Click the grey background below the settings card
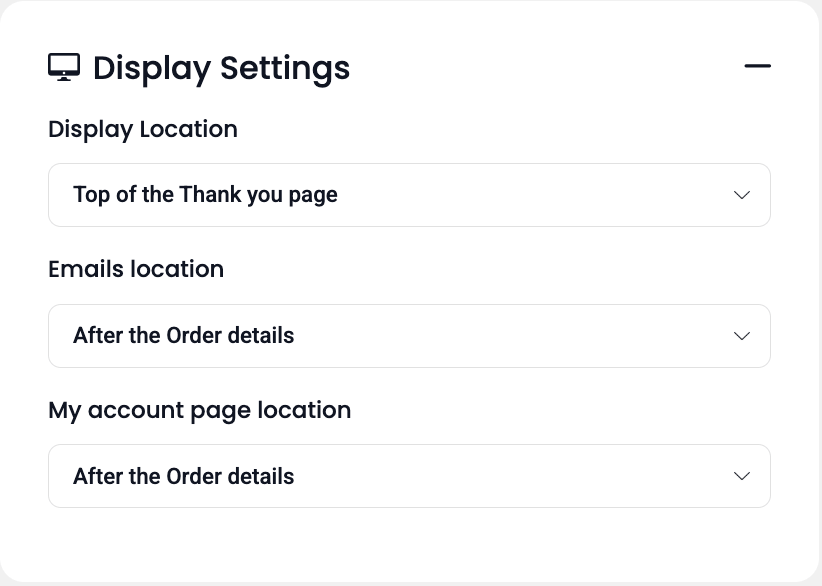The height and width of the screenshot is (586, 822). click(409, 584)
